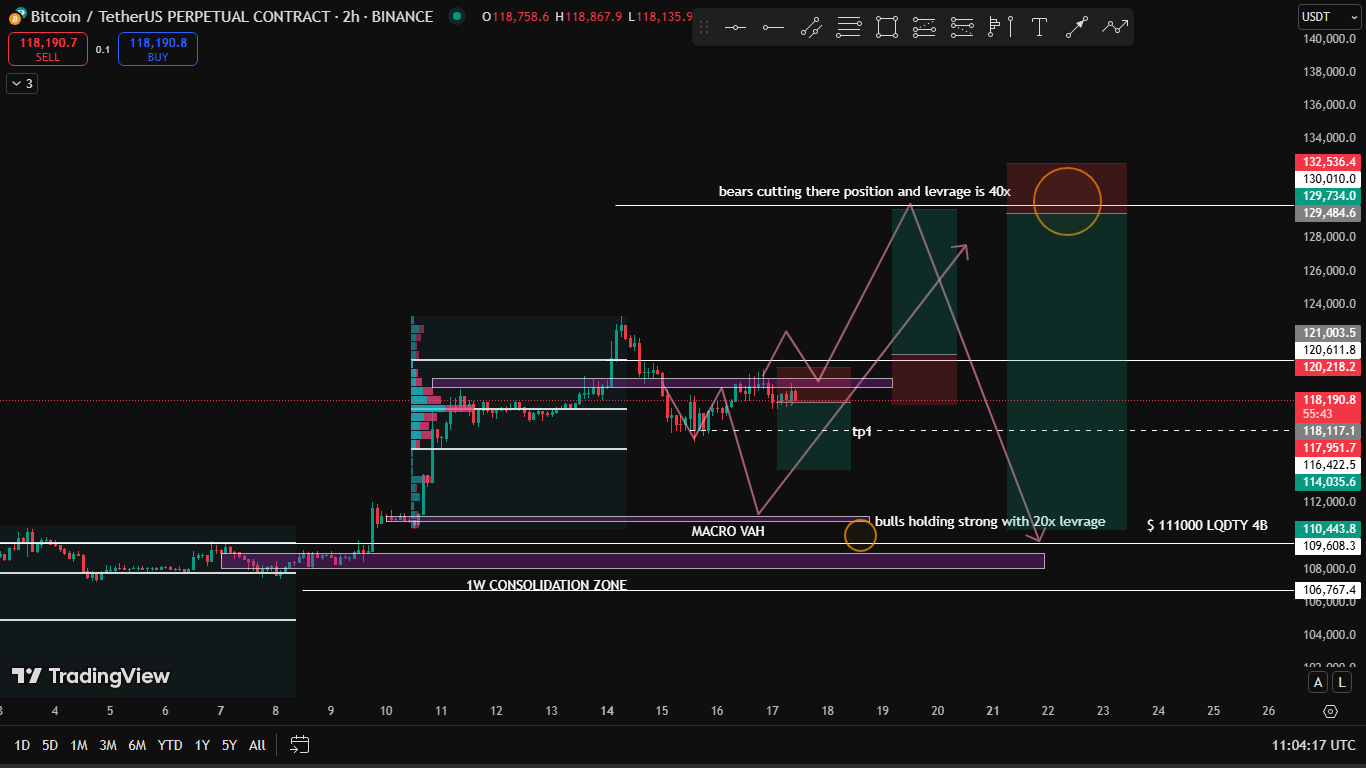Click the 121,003.5 gray price label
The width and height of the screenshot is (1366, 768).
click(x=1327, y=333)
